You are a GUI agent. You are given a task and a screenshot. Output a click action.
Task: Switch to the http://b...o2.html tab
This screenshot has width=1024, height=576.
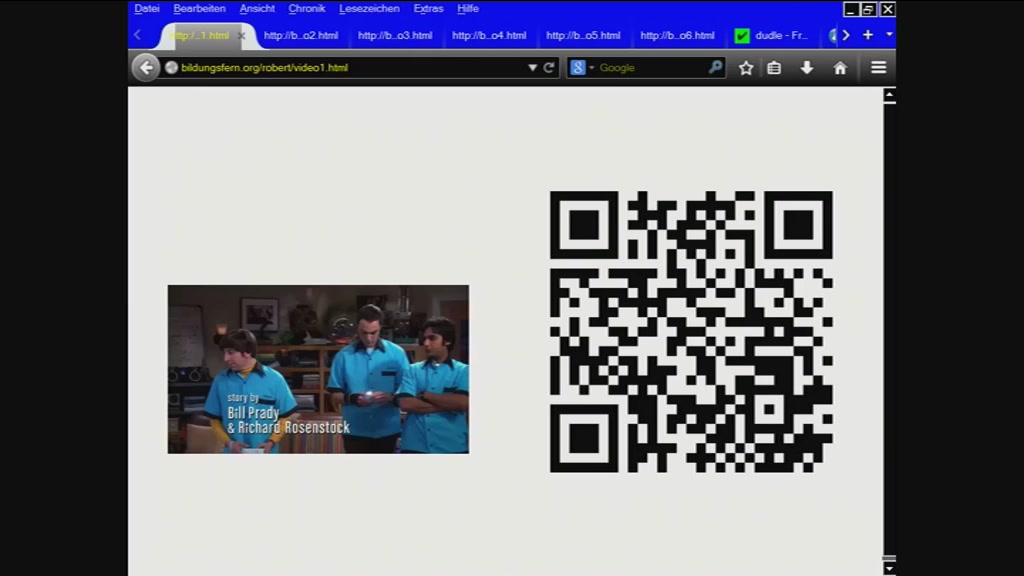click(x=301, y=36)
